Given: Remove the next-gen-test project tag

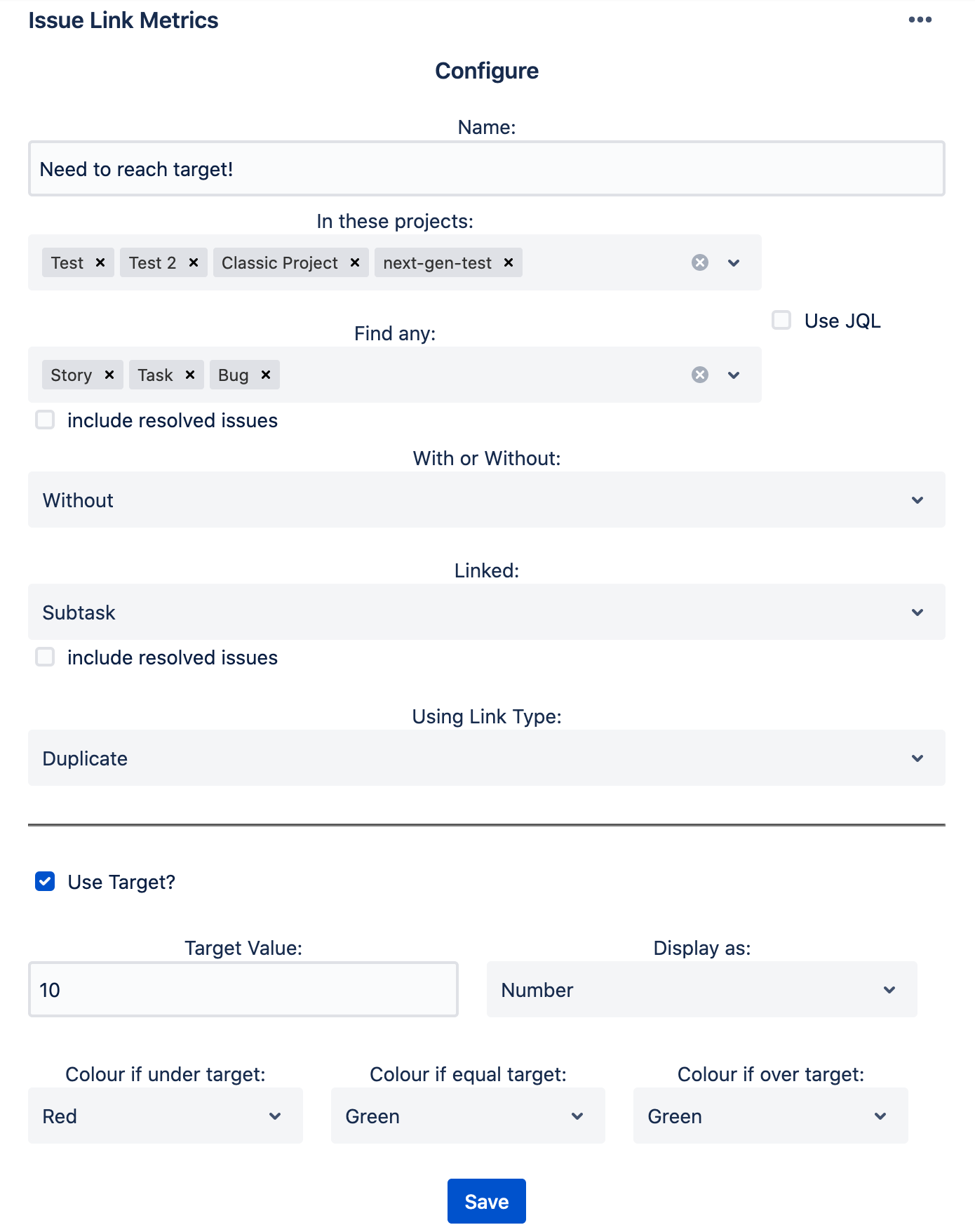Looking at the screenshot, I should click(509, 262).
